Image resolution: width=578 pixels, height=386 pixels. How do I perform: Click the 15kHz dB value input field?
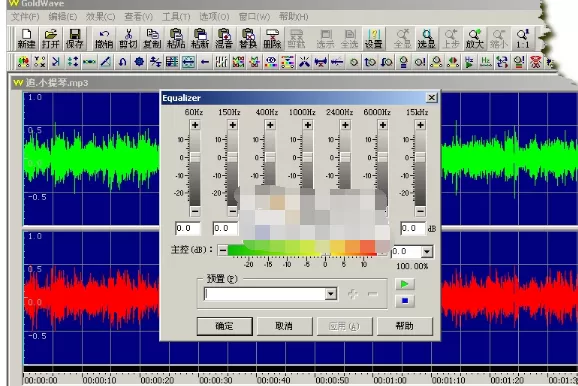413,229
